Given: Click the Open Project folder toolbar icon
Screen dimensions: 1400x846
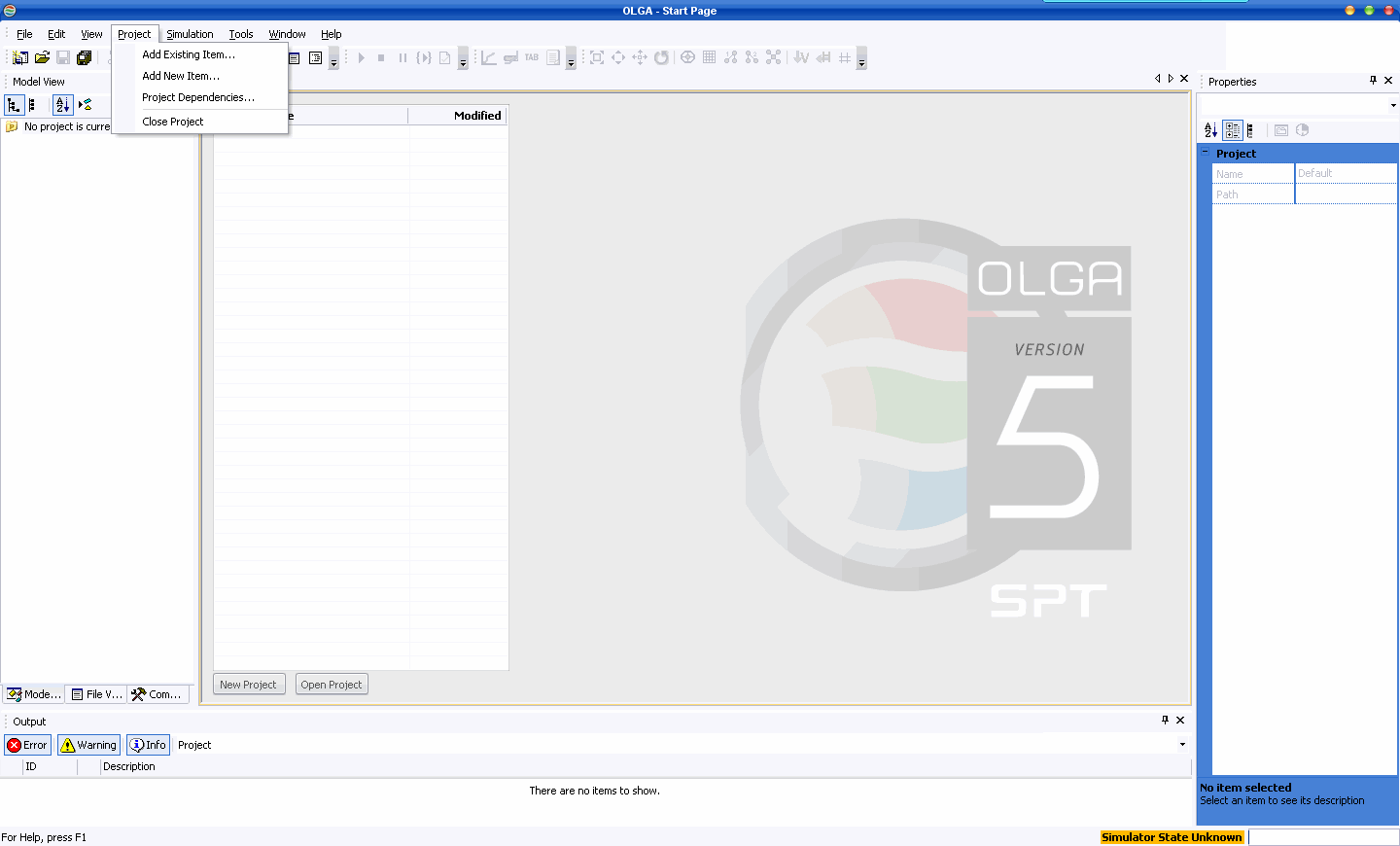Looking at the screenshot, I should coord(42,58).
